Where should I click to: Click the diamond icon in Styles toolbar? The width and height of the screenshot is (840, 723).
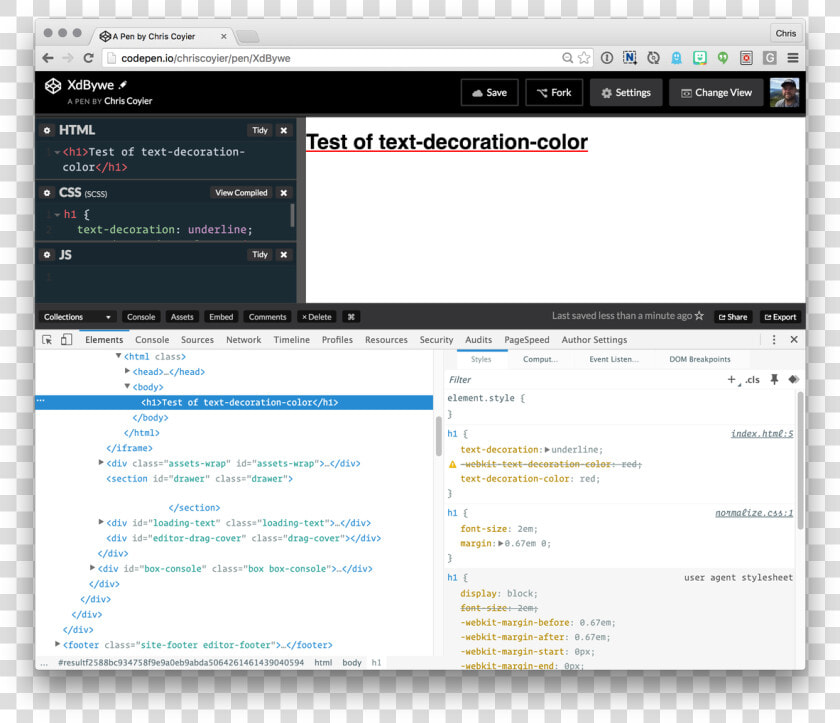pyautogui.click(x=793, y=380)
